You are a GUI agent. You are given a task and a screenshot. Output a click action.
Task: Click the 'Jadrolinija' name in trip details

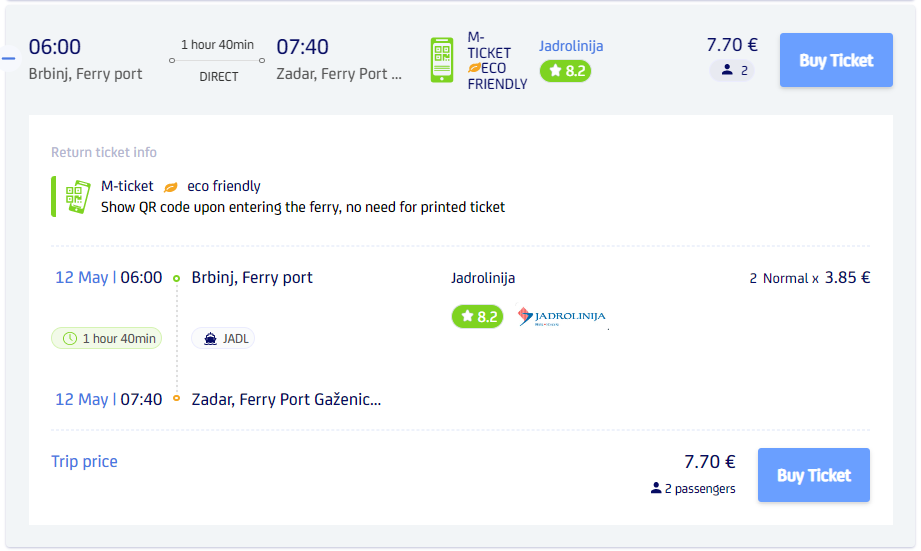[x=483, y=278]
